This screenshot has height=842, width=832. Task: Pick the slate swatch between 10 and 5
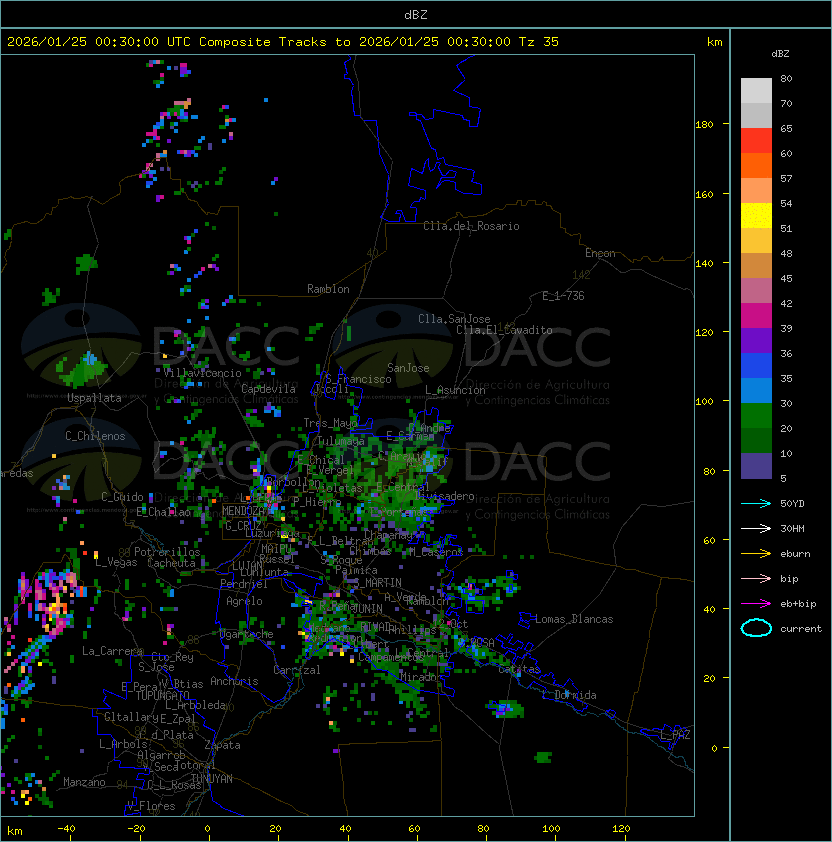click(756, 466)
